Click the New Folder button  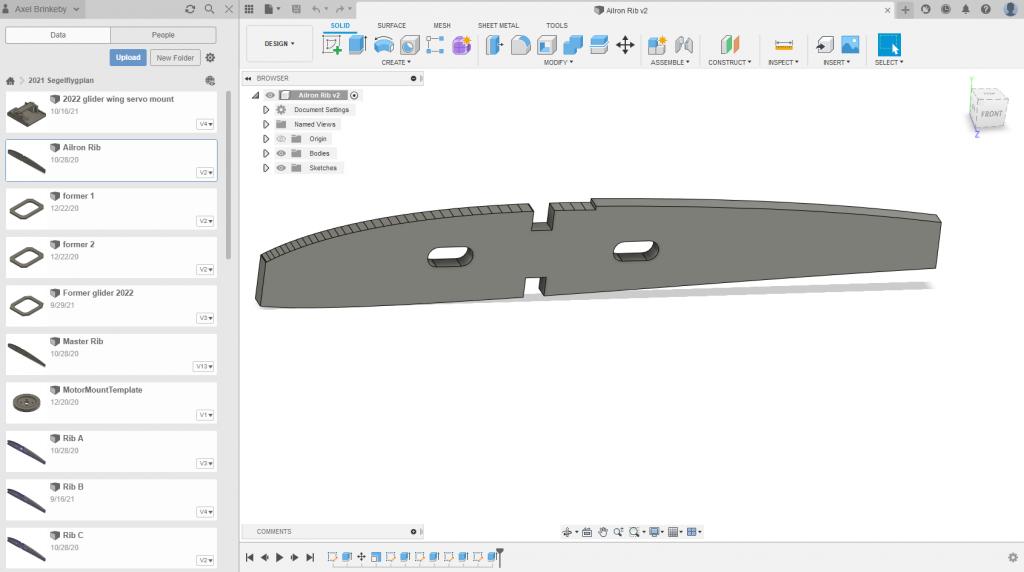[x=174, y=58]
